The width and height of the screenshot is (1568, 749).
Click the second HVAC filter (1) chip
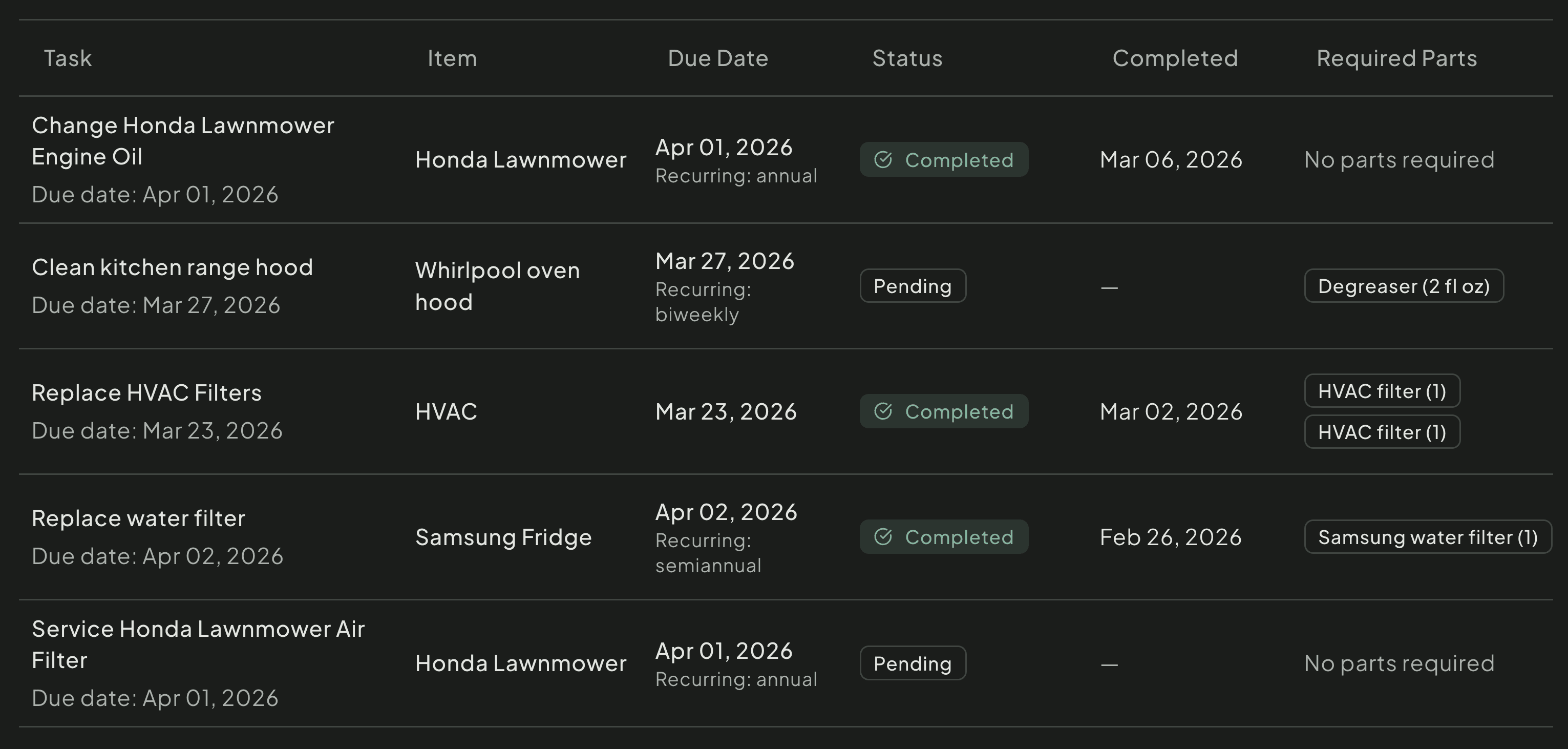(1382, 432)
